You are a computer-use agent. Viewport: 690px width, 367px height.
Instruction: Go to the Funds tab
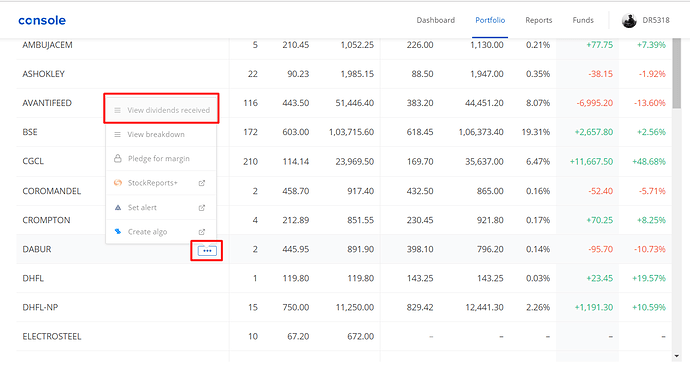[583, 20]
